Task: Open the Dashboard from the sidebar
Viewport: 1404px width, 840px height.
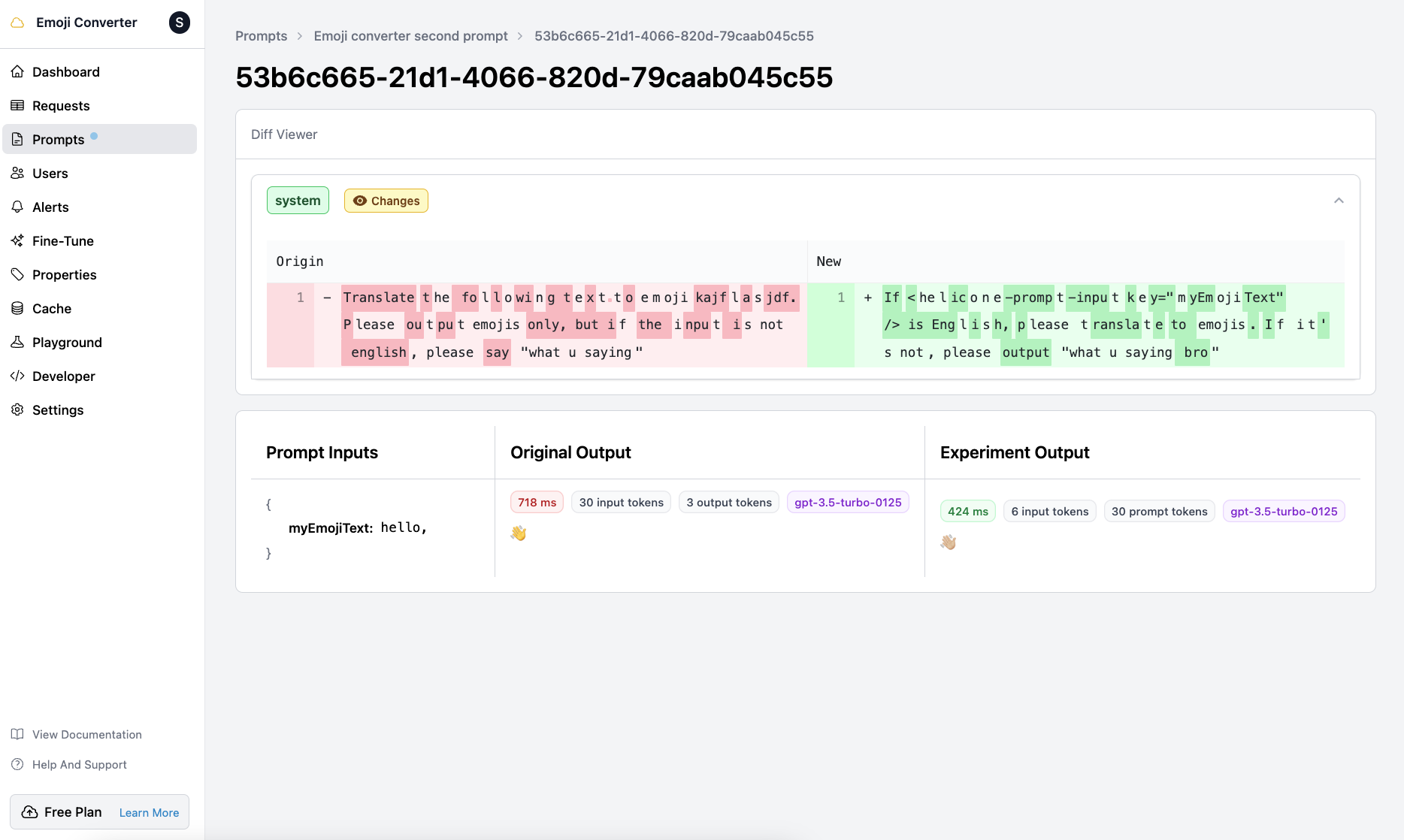Action: tap(65, 71)
